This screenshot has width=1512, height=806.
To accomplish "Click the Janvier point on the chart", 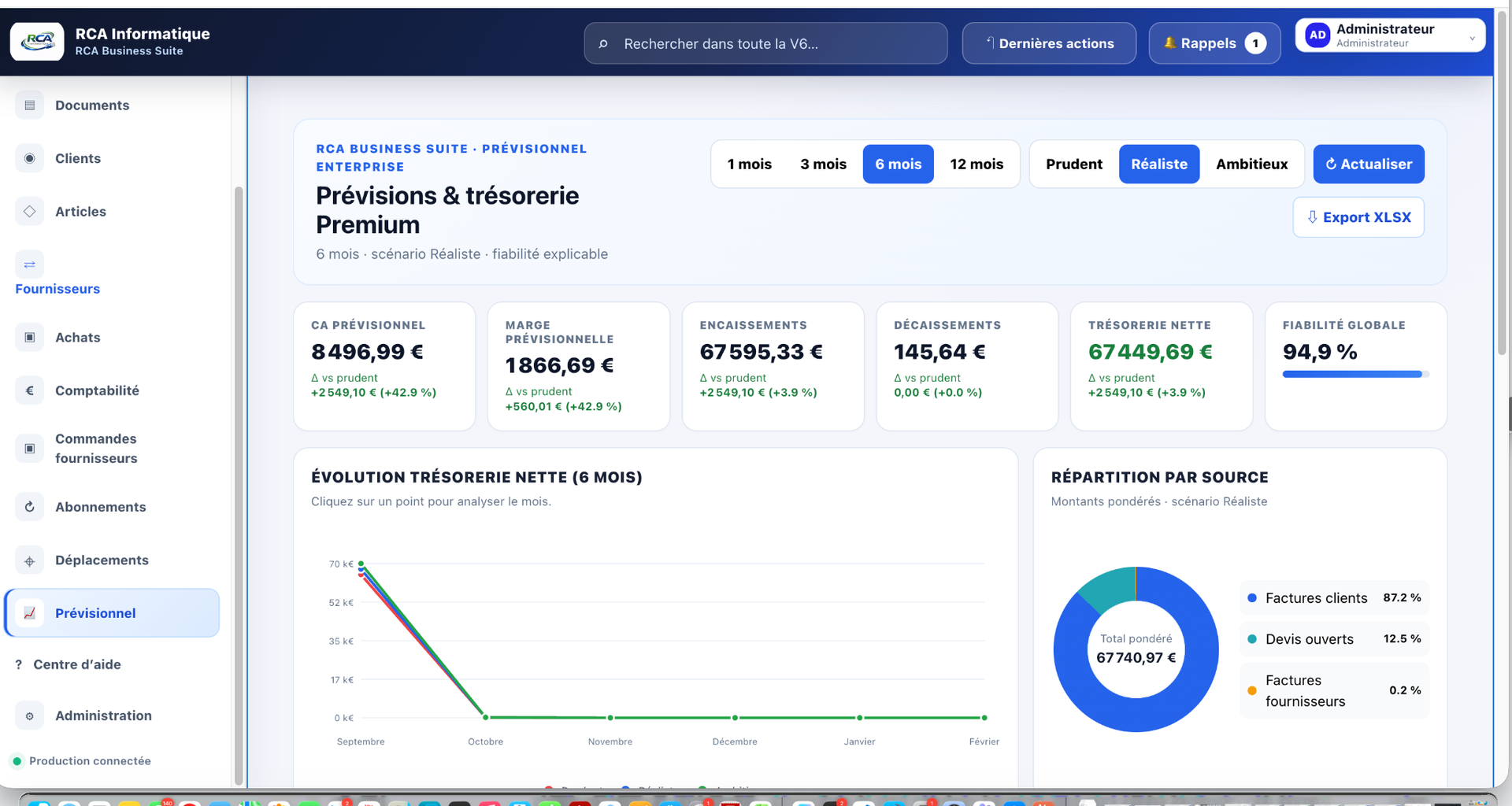I will (860, 718).
